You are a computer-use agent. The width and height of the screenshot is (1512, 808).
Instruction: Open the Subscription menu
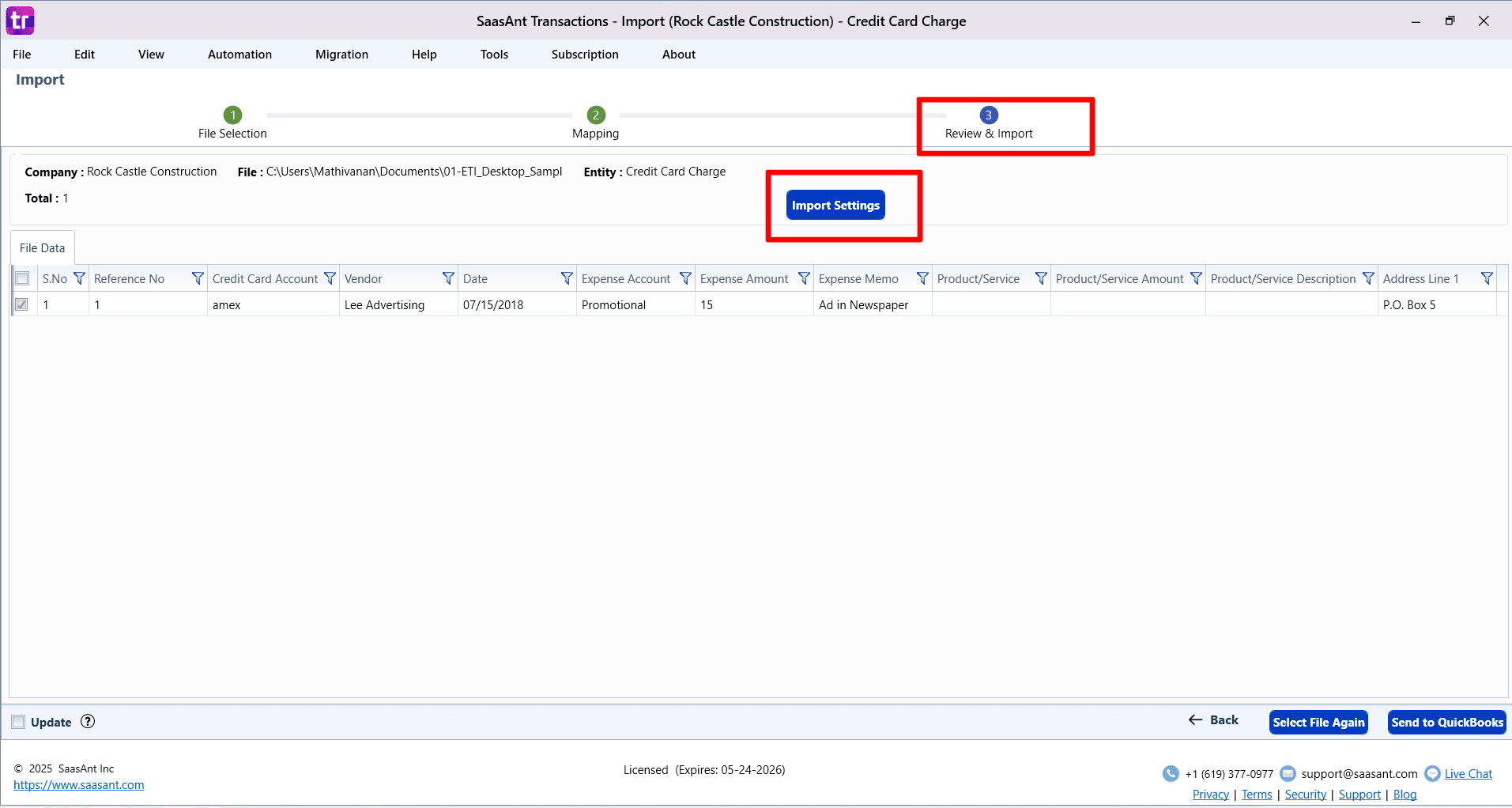[585, 55]
